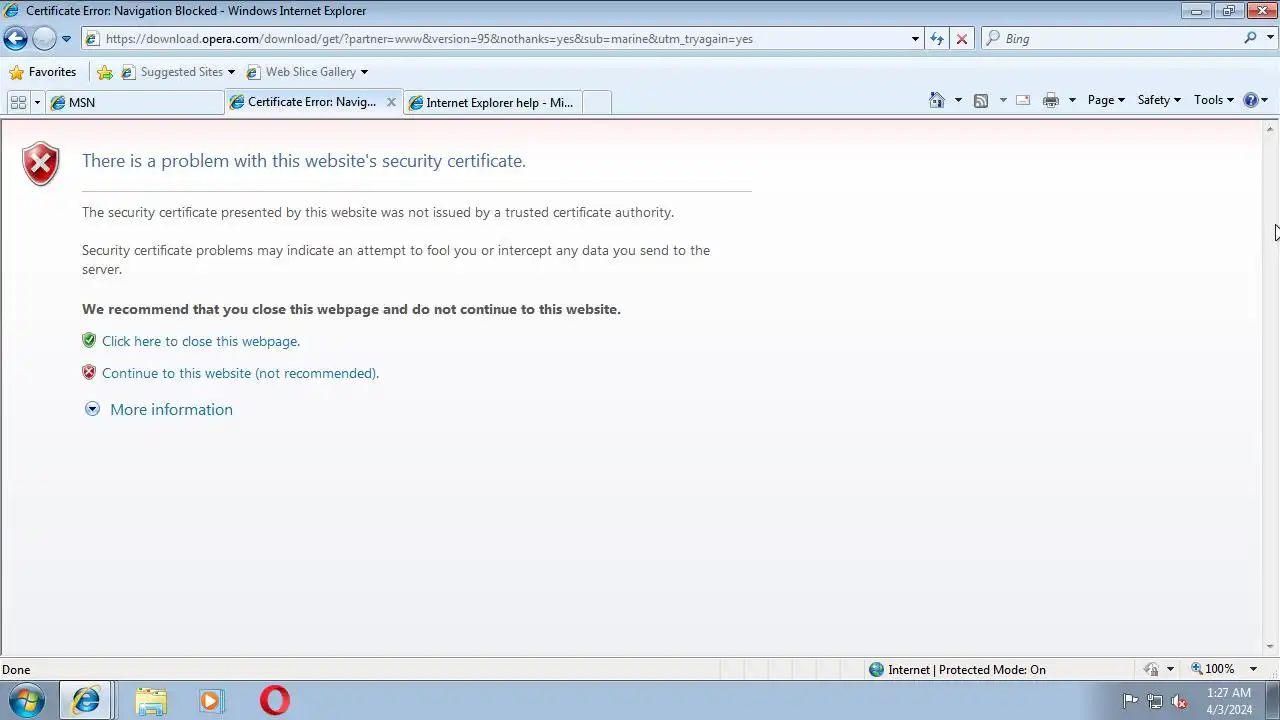
Task: Click the Print icon
Action: click(x=1051, y=100)
